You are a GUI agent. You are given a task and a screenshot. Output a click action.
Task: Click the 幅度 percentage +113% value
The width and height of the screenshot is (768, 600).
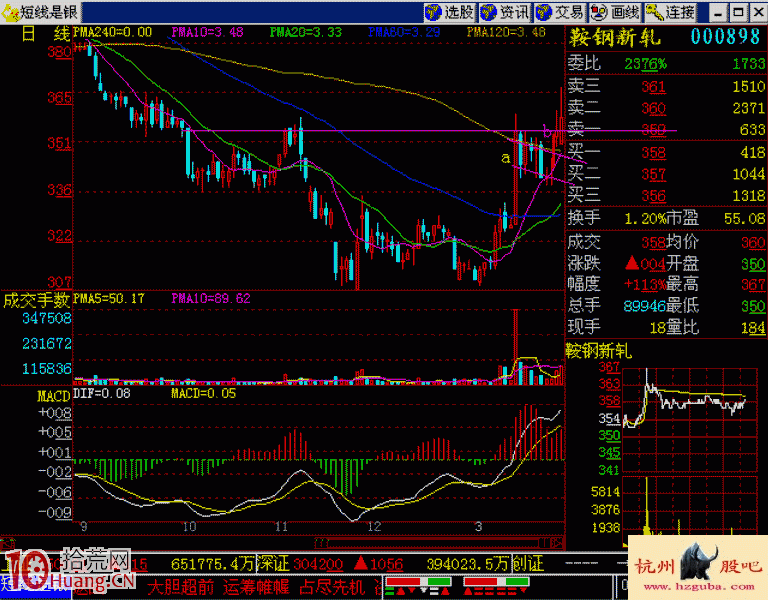(x=645, y=285)
